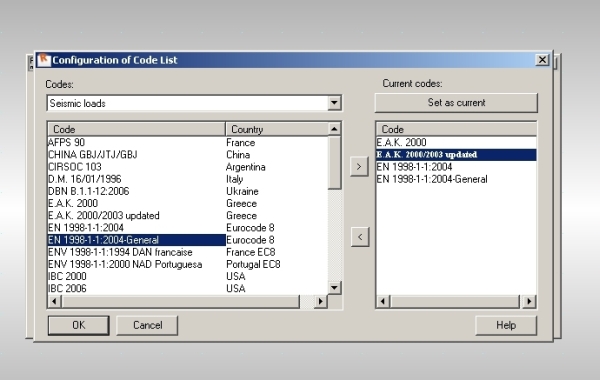Image resolution: width=600 pixels, height=380 pixels.
Task: Click the Code header in Current codes list
Action: tap(456, 129)
